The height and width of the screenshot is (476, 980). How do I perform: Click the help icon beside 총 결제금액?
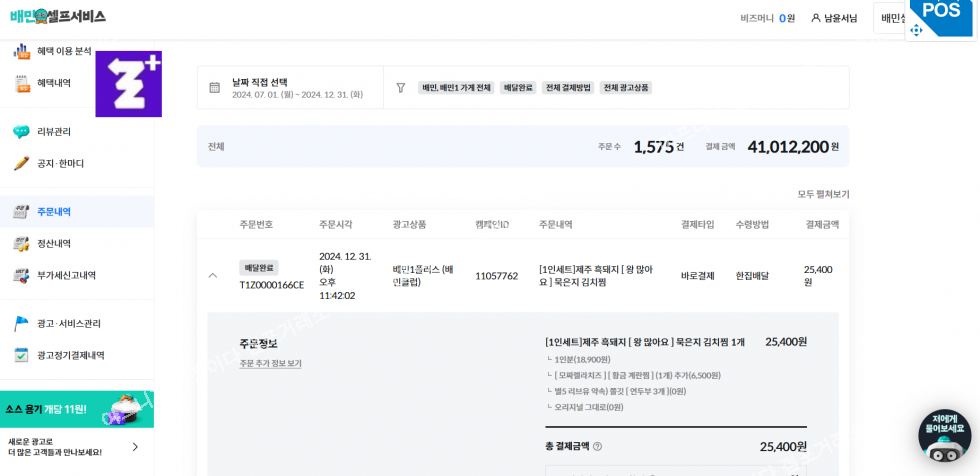[x=598, y=447]
